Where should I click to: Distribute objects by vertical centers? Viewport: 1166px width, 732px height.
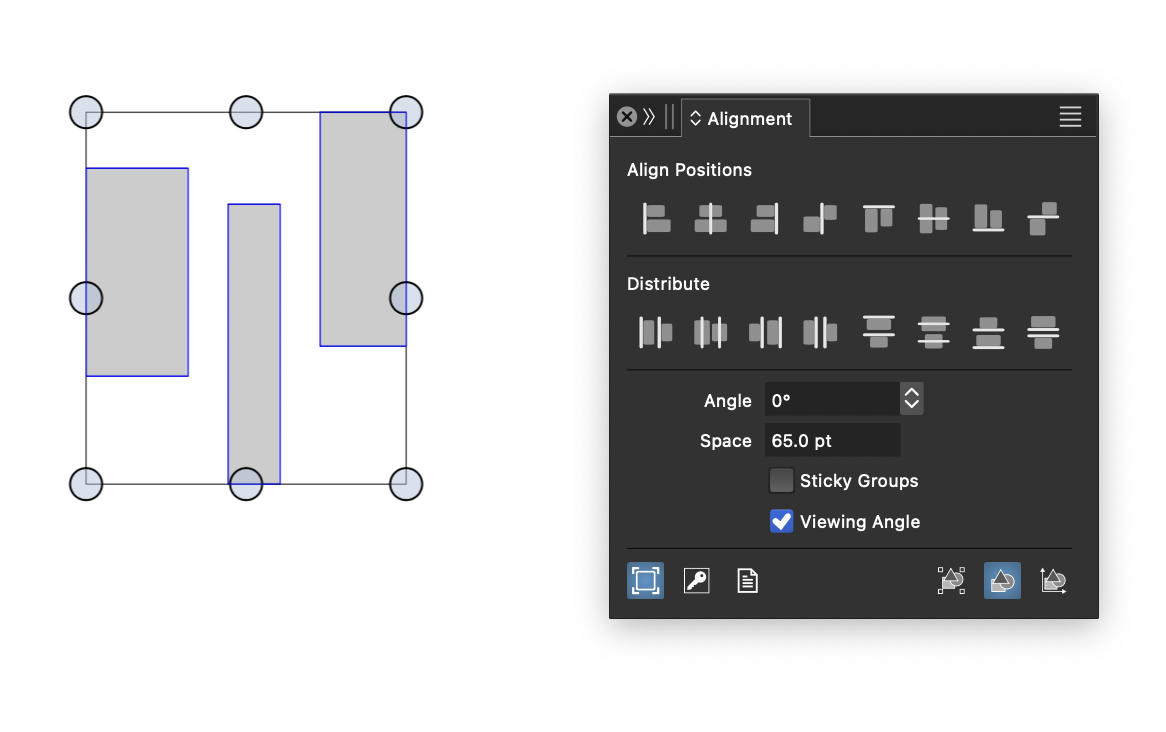point(933,332)
